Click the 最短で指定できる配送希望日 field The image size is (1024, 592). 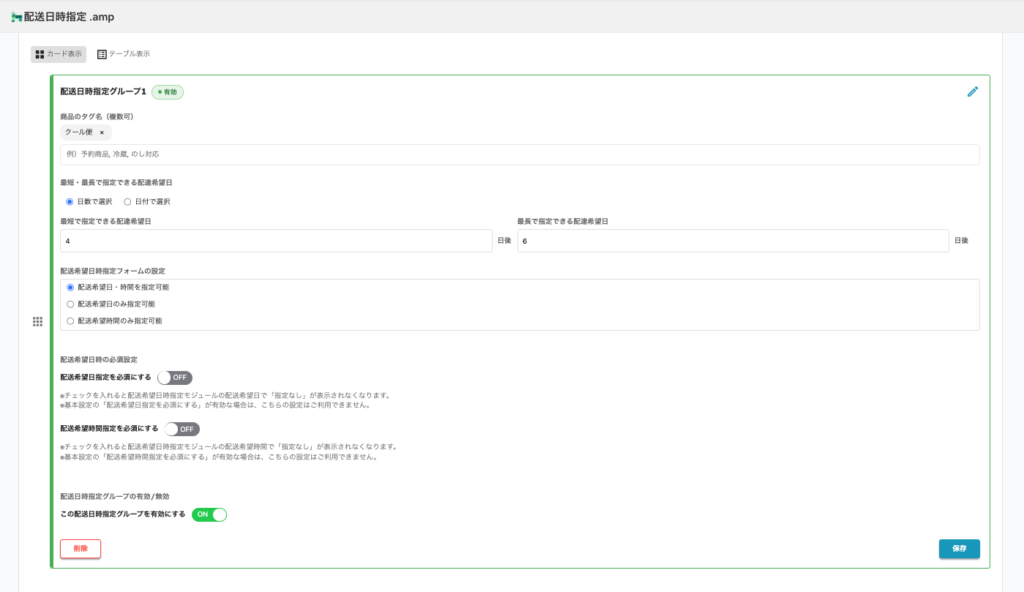click(x=276, y=241)
